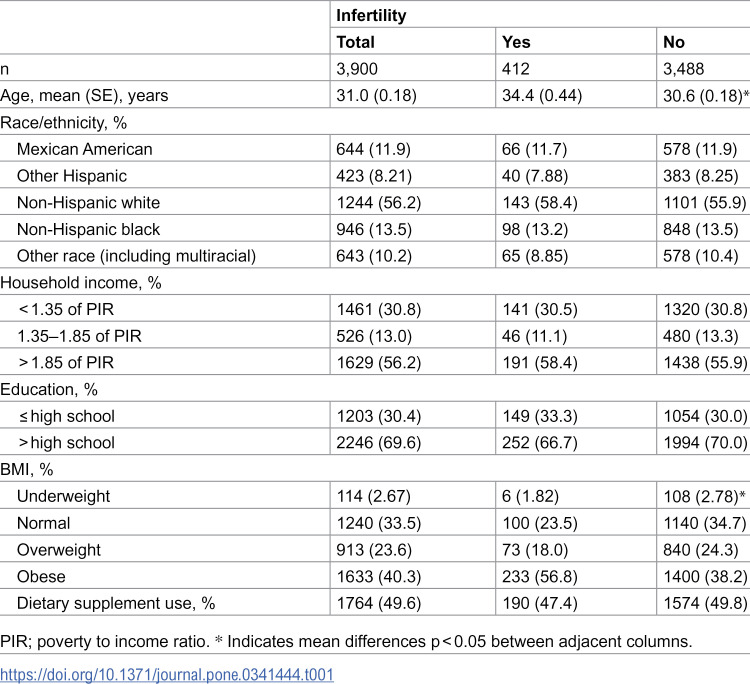Select the >high school Yes cell 252 (66.7)
This screenshot has width=750, height=684.
(x=540, y=443)
